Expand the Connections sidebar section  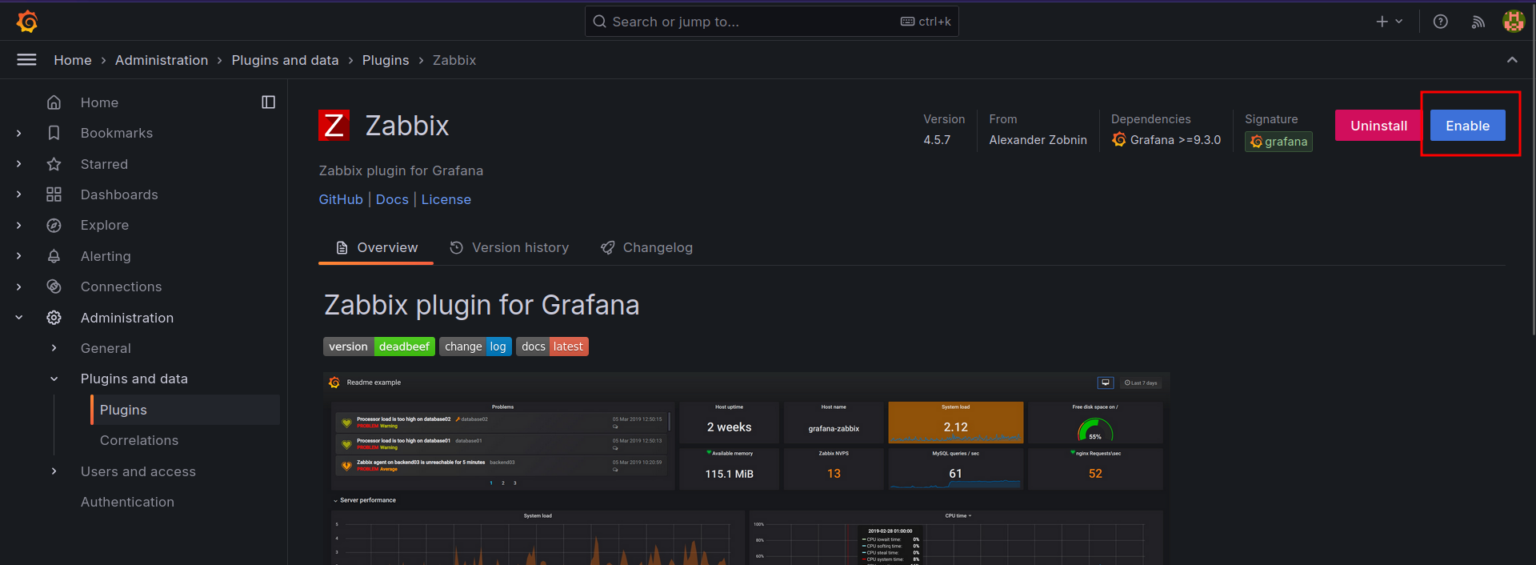19,286
